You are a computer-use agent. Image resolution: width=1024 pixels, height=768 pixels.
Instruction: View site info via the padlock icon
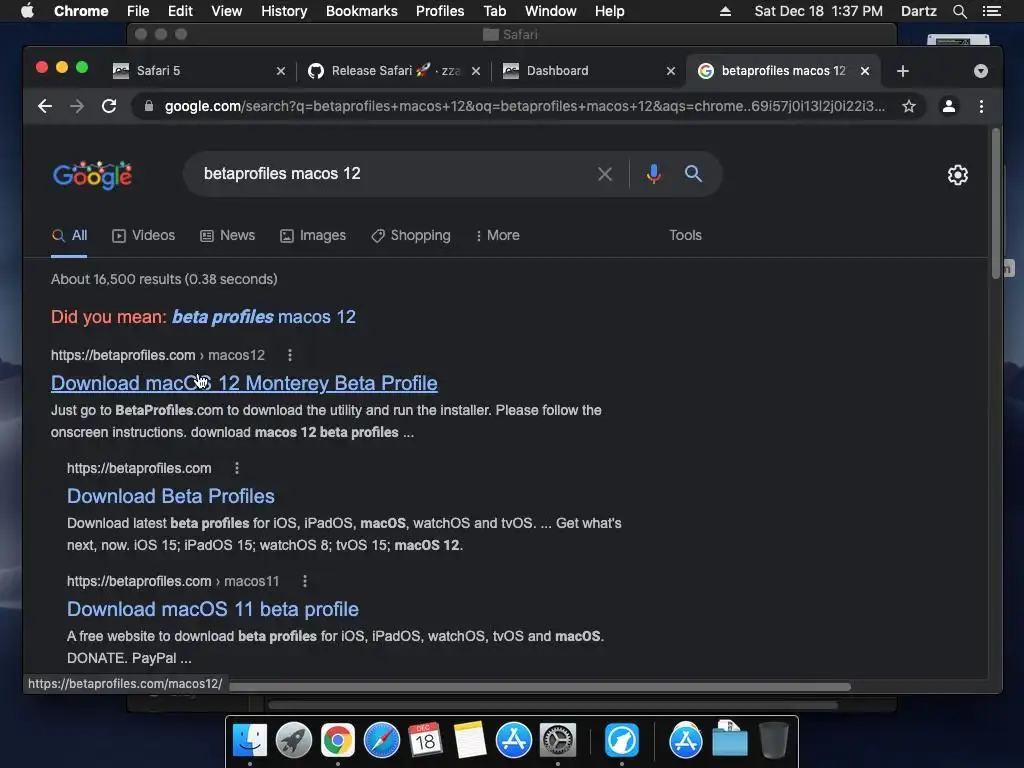pos(148,106)
